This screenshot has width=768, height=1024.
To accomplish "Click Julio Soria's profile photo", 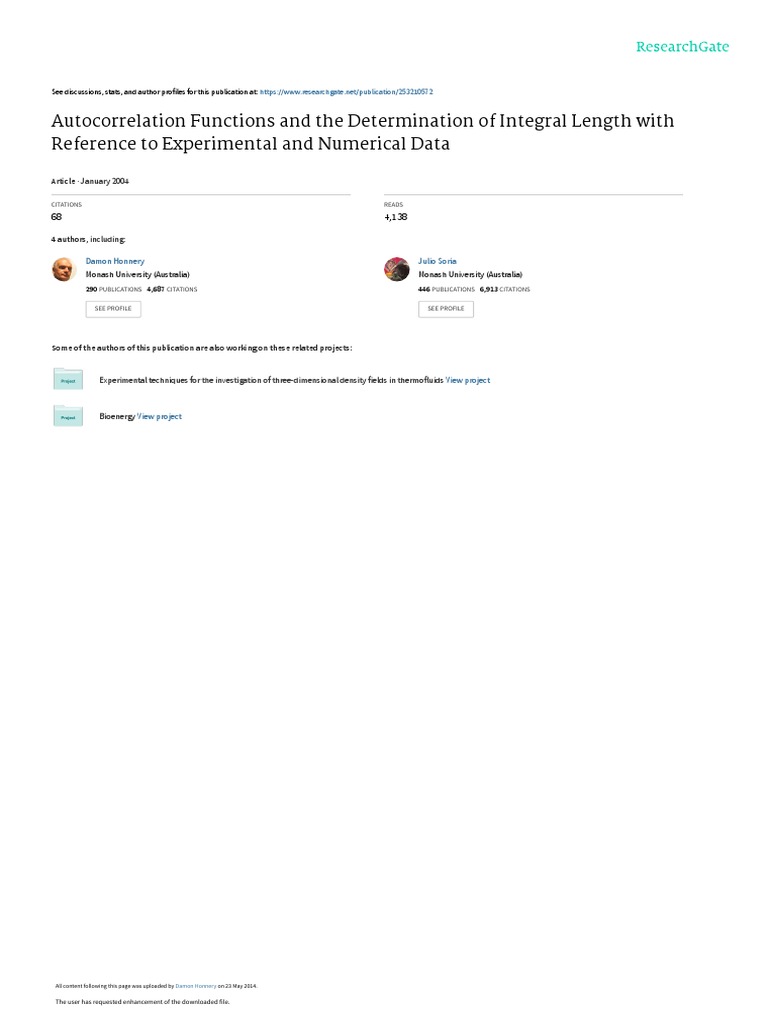I will (x=397, y=269).
